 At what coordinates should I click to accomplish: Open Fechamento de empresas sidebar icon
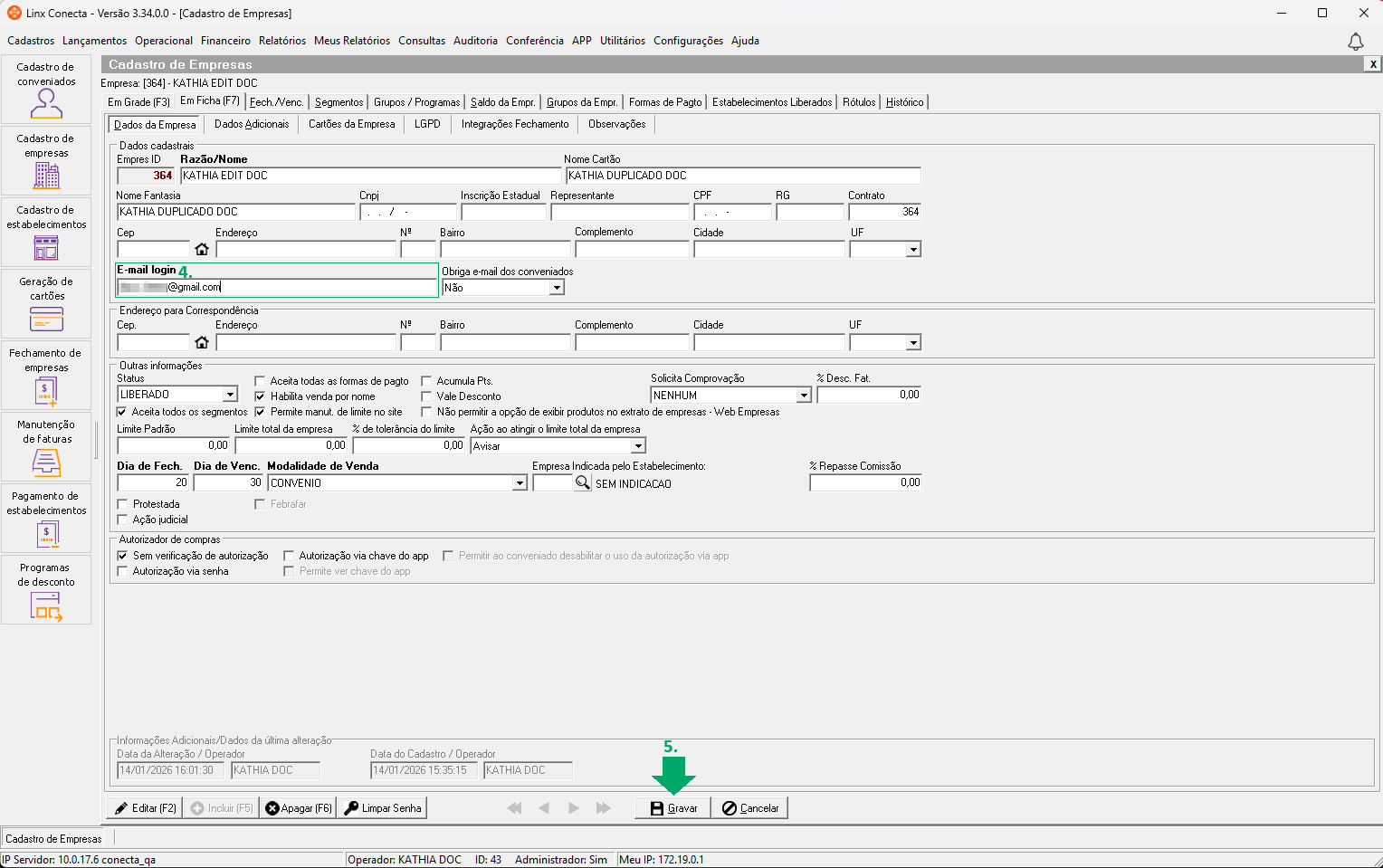click(46, 375)
